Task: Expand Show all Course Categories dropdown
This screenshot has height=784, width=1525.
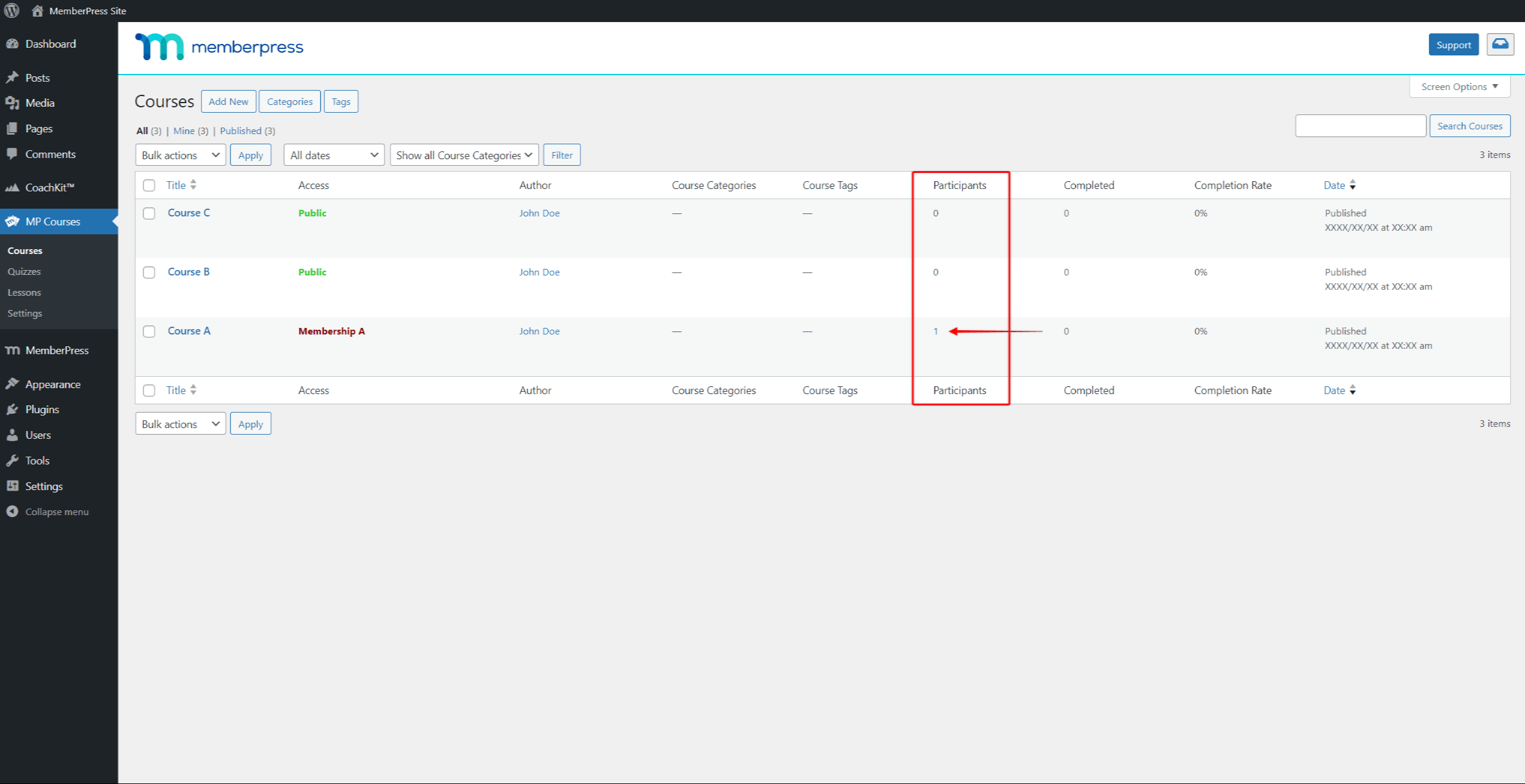Action: pyautogui.click(x=463, y=155)
